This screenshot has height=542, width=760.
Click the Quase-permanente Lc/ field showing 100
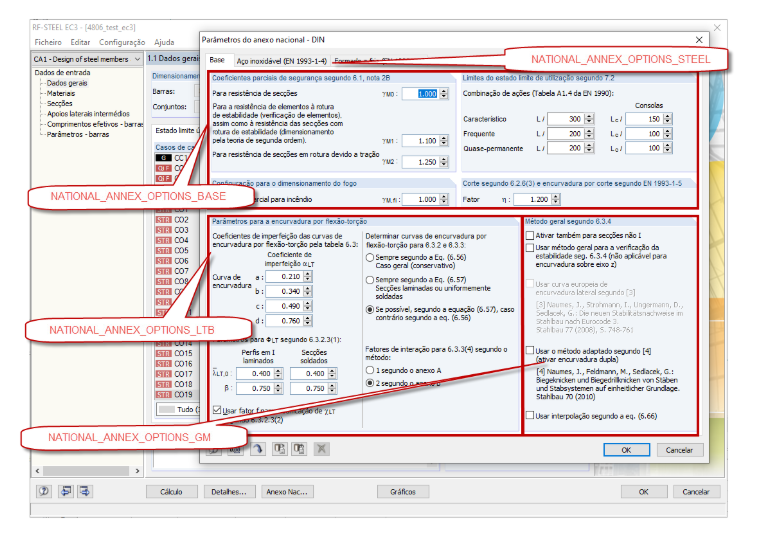click(645, 148)
